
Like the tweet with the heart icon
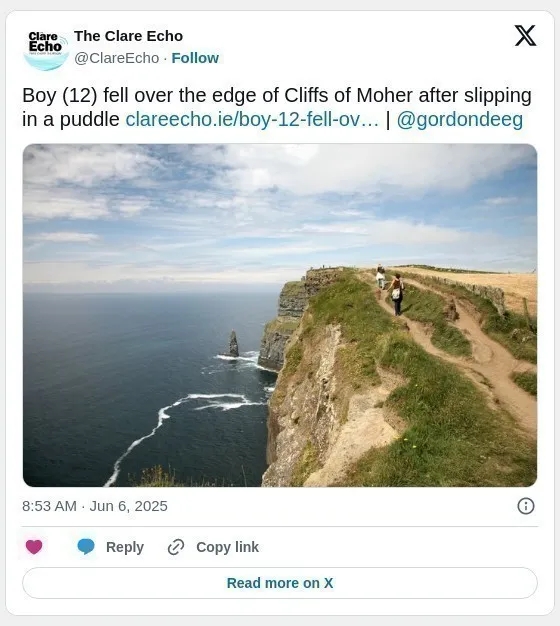coord(34,547)
